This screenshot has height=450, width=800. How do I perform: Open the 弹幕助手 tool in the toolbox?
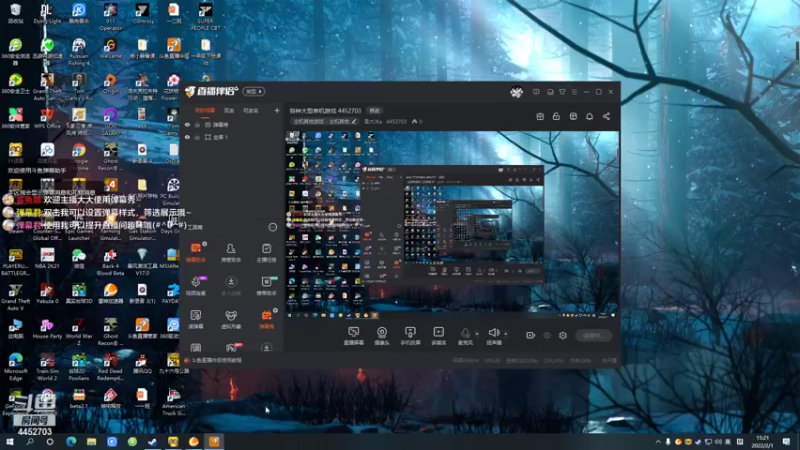pos(196,252)
